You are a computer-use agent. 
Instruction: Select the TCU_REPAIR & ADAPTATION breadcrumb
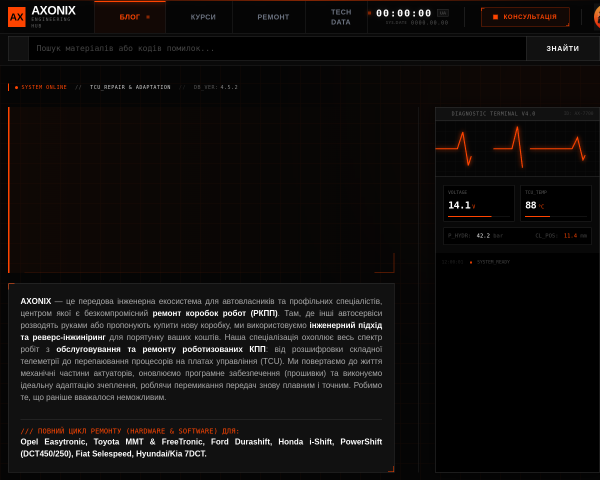point(130,87)
